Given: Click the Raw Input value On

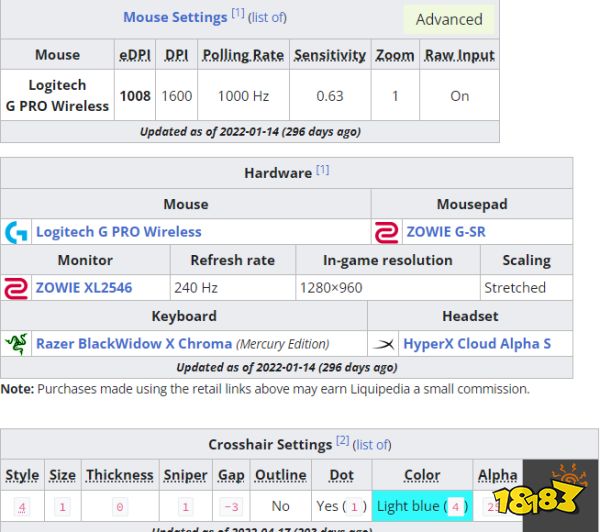Looking at the screenshot, I should (460, 96).
